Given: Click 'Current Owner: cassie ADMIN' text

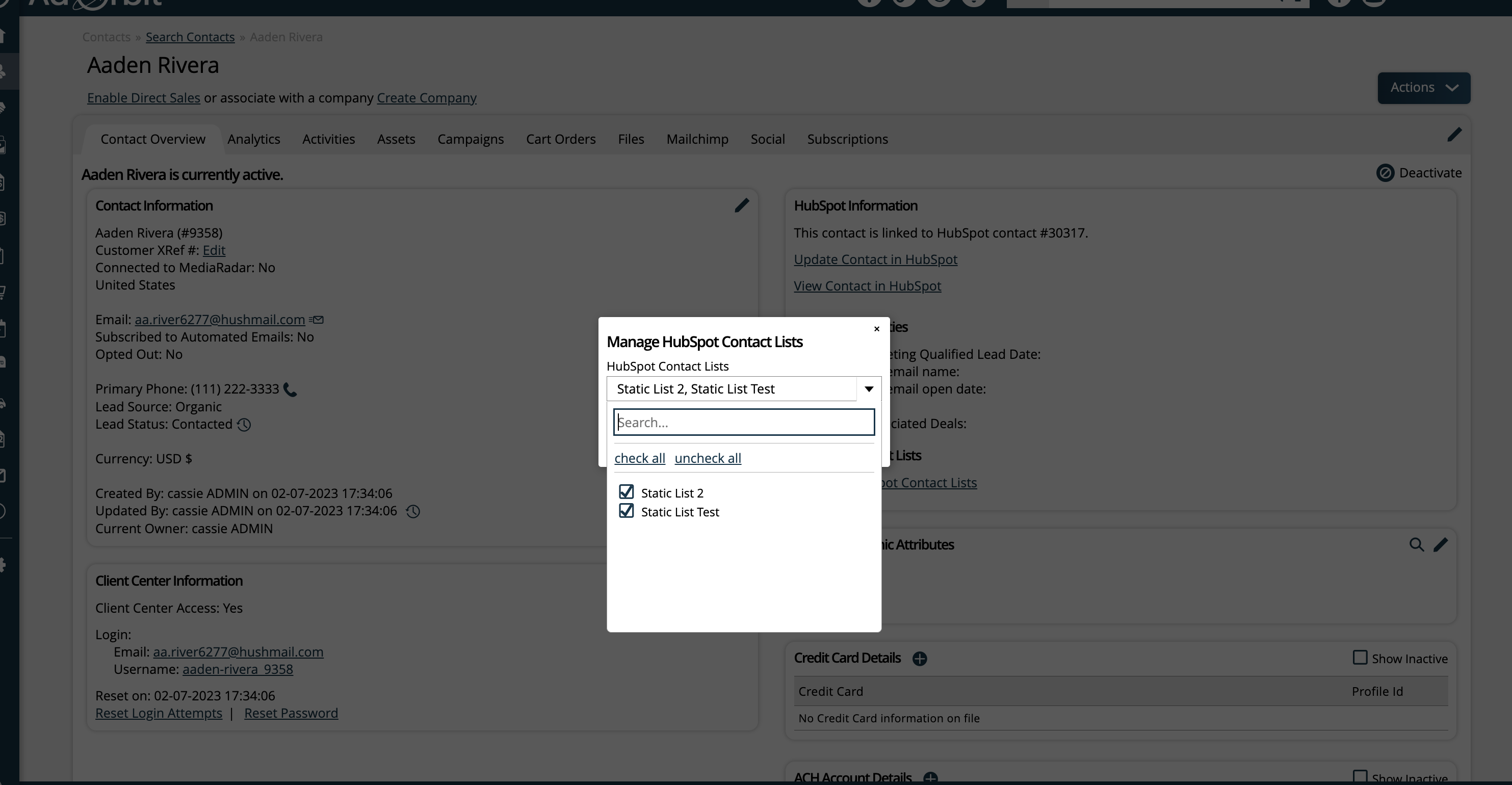Looking at the screenshot, I should (184, 529).
